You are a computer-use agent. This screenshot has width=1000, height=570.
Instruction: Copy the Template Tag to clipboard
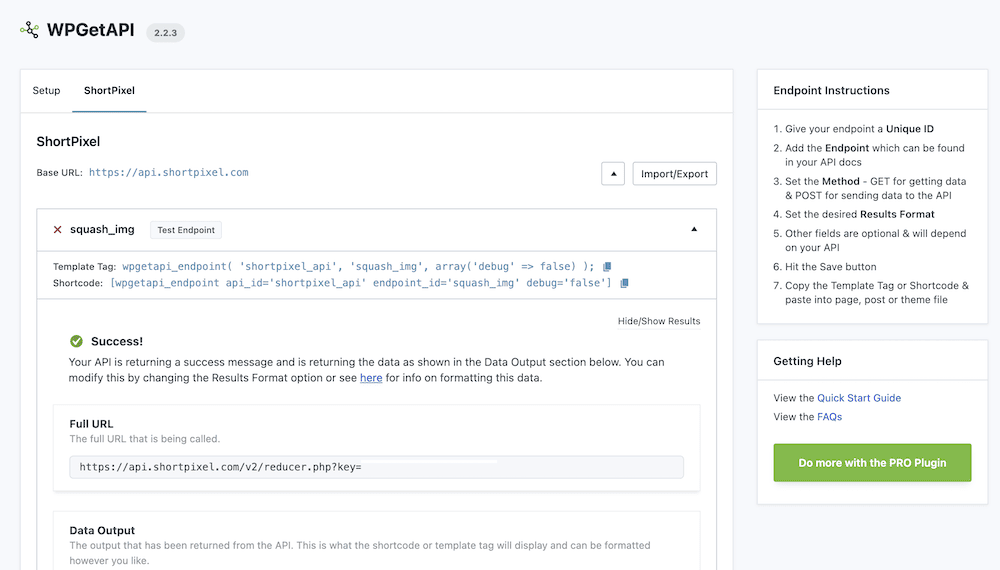[x=607, y=267]
